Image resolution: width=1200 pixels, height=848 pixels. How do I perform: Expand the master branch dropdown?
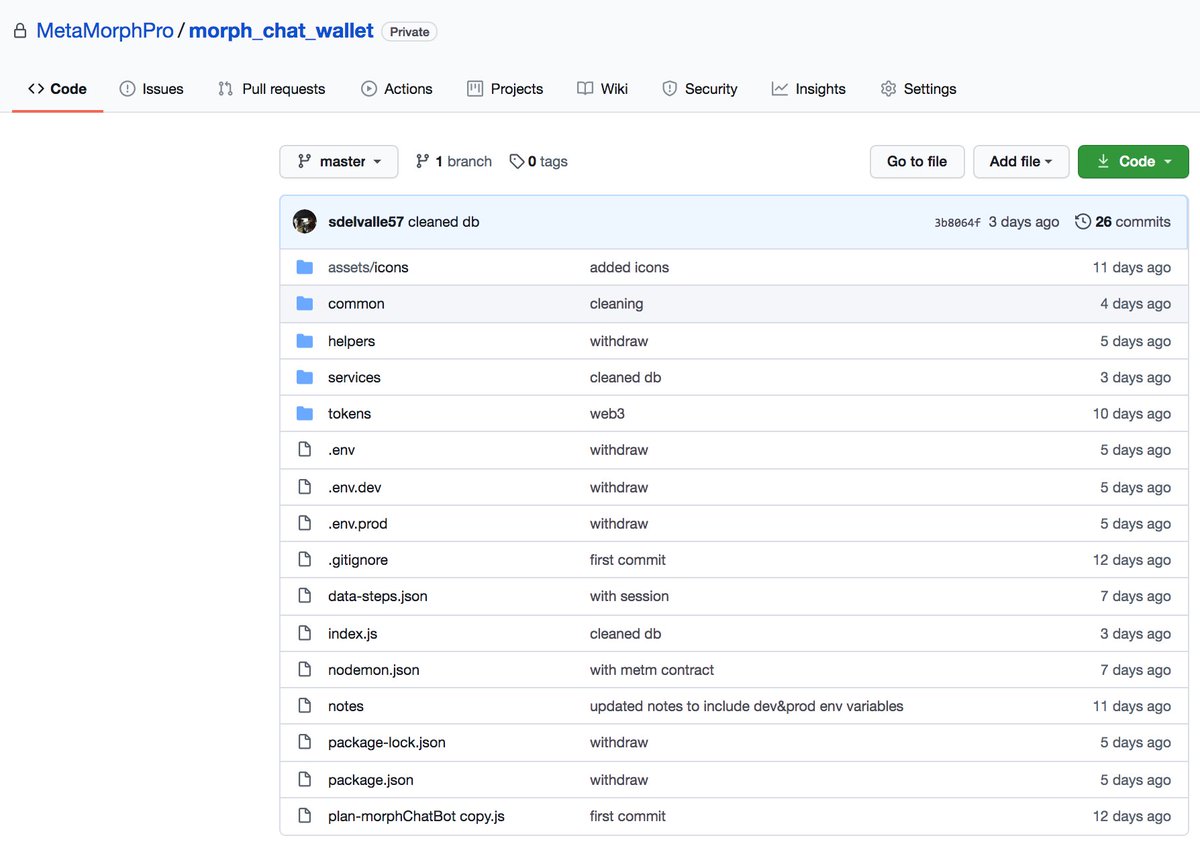tap(339, 162)
